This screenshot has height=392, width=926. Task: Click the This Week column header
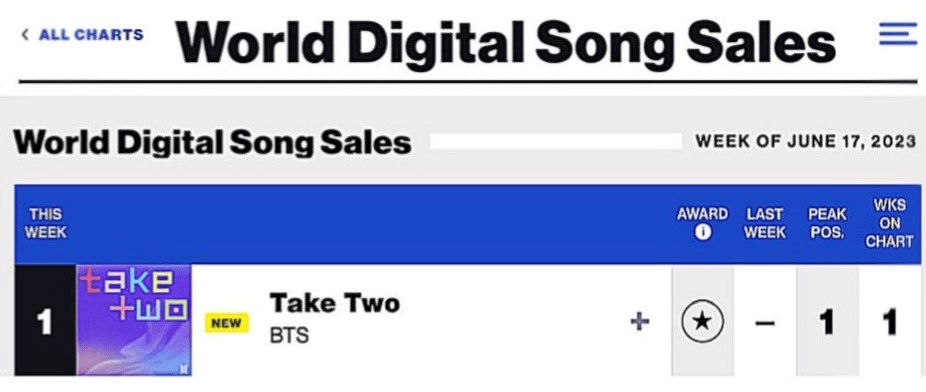coord(45,223)
